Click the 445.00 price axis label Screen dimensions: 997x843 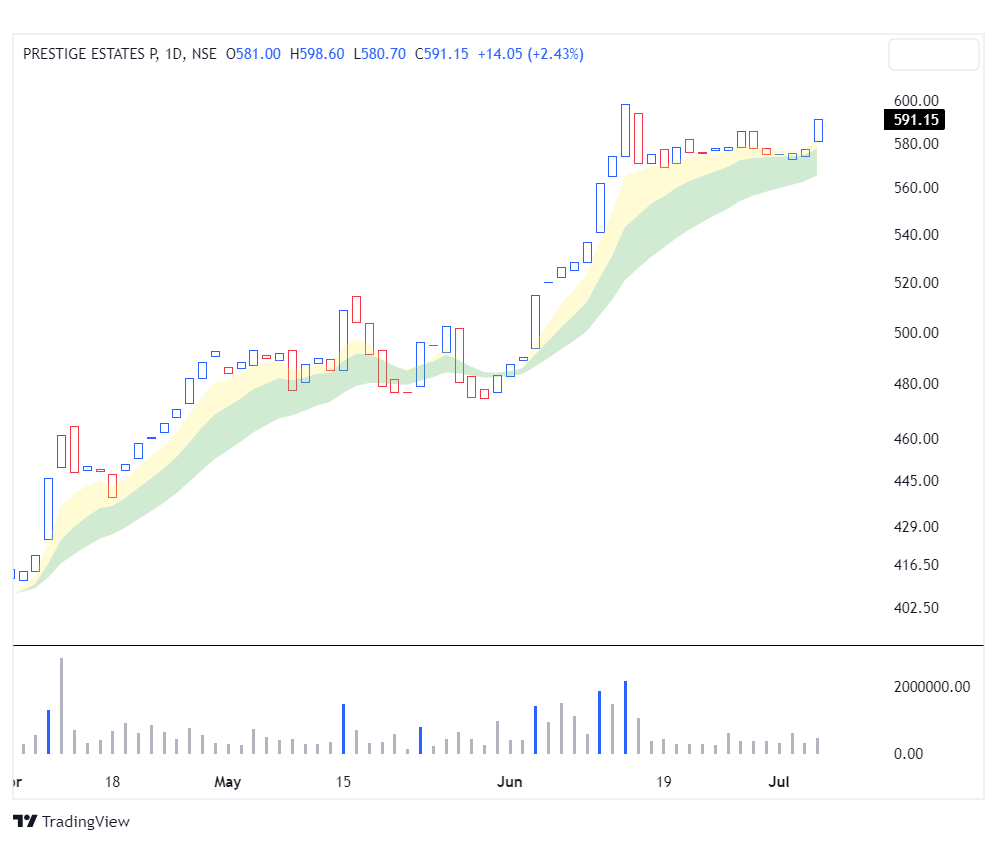(x=916, y=481)
